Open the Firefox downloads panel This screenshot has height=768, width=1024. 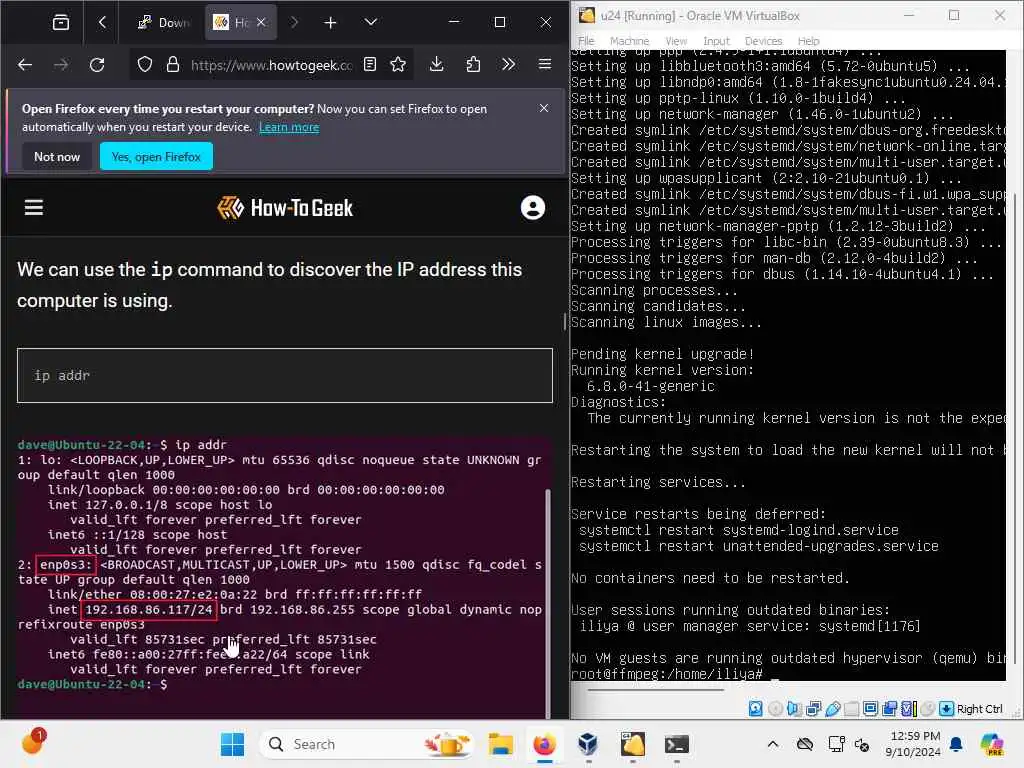pos(437,64)
